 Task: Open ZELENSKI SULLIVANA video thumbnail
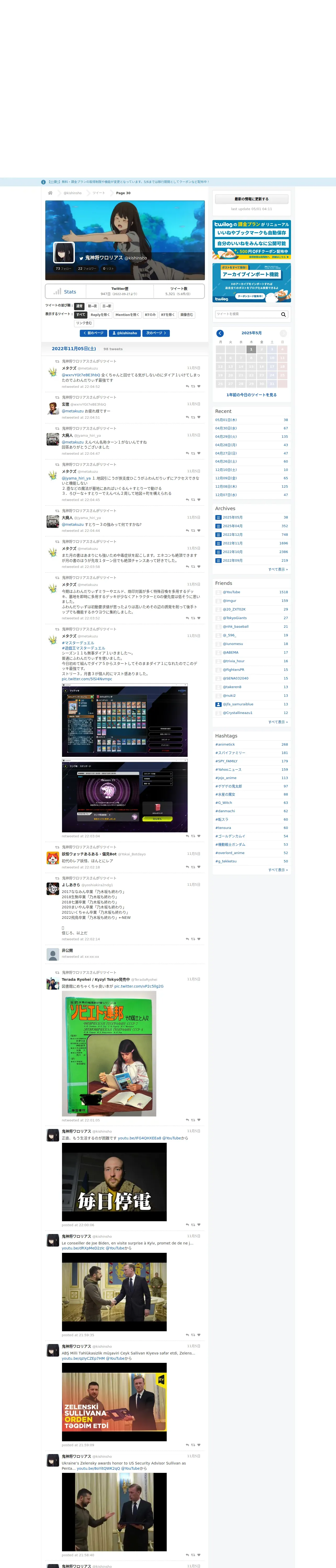coord(114,1402)
